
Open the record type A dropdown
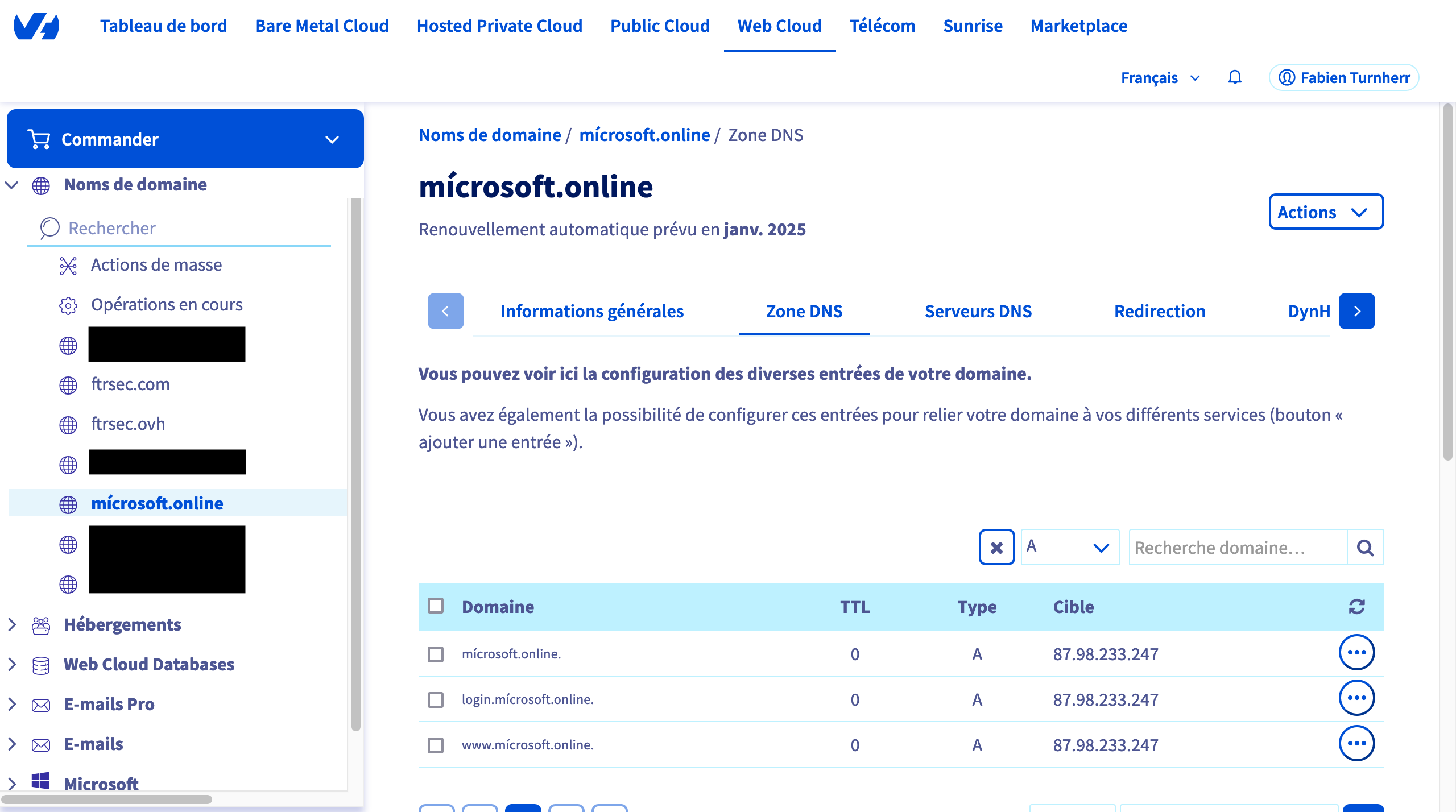1070,547
